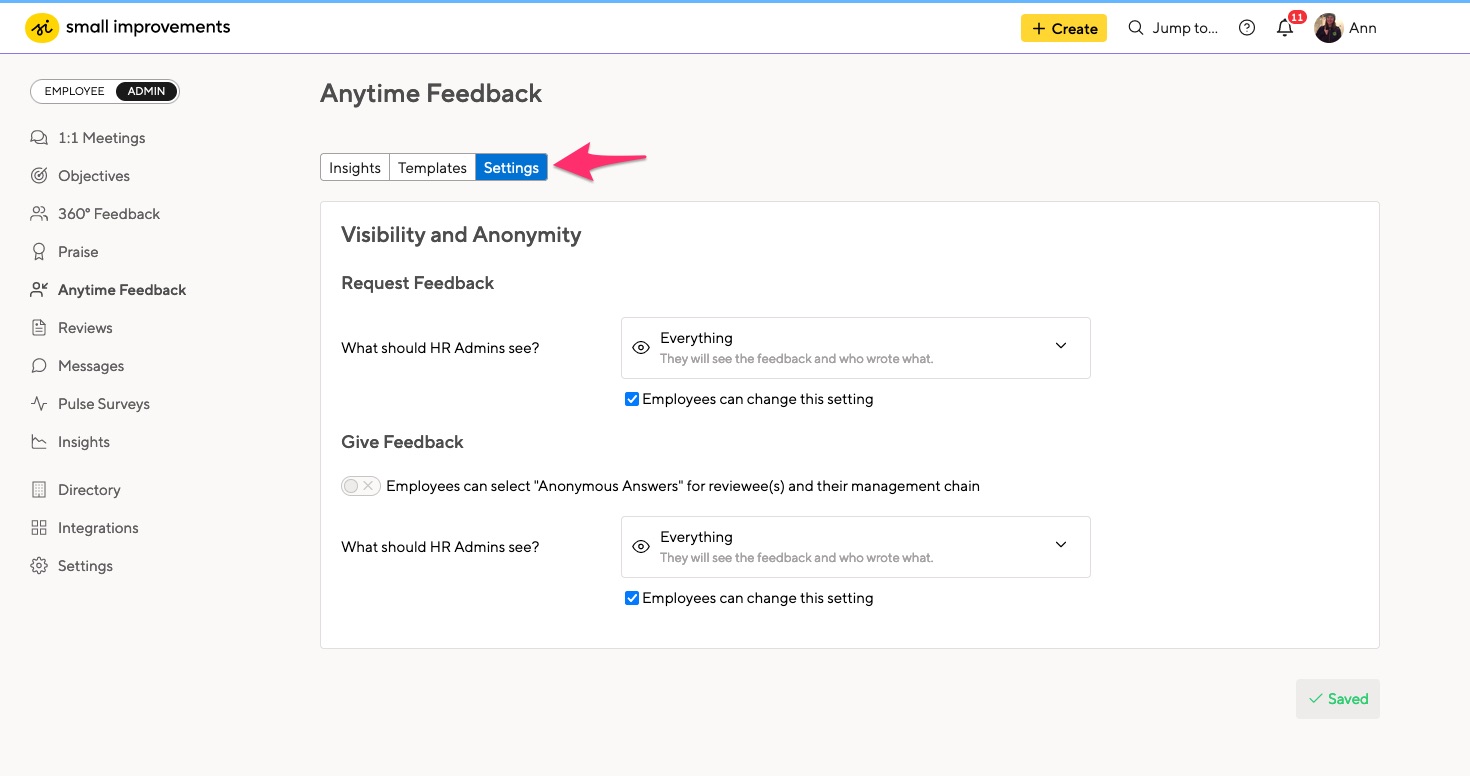Uncheck employees can change Request Feedback setting
Viewport: 1470px width, 776px height.
click(631, 398)
